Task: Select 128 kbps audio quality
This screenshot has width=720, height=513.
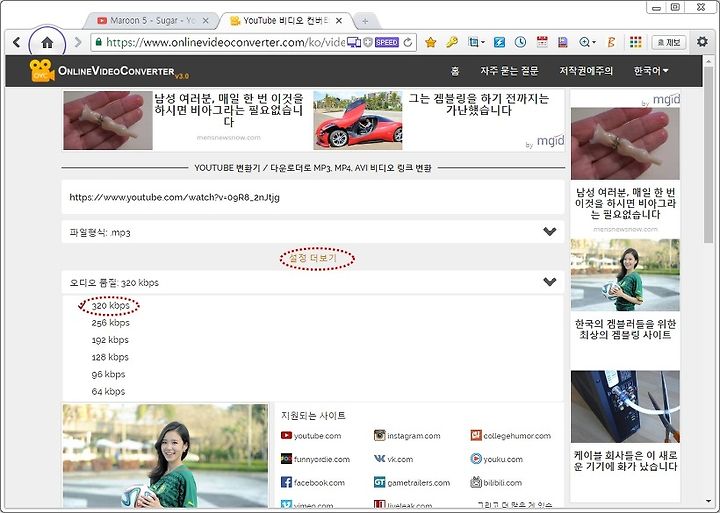Action: coord(110,357)
